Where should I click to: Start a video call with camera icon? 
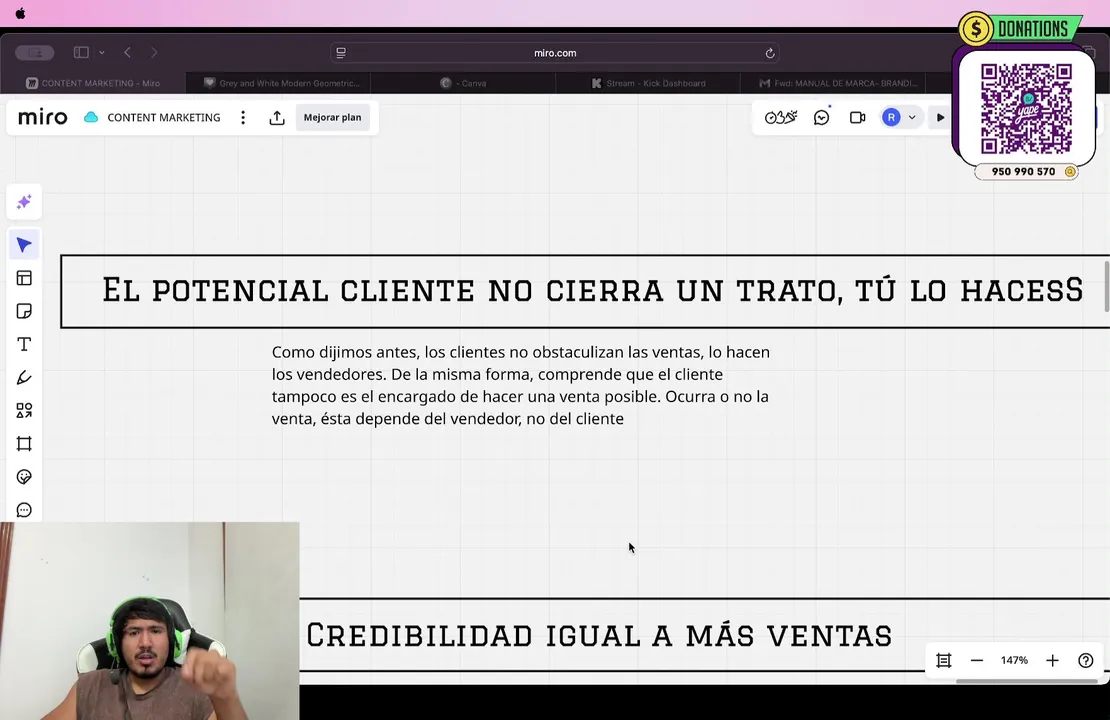point(857,118)
